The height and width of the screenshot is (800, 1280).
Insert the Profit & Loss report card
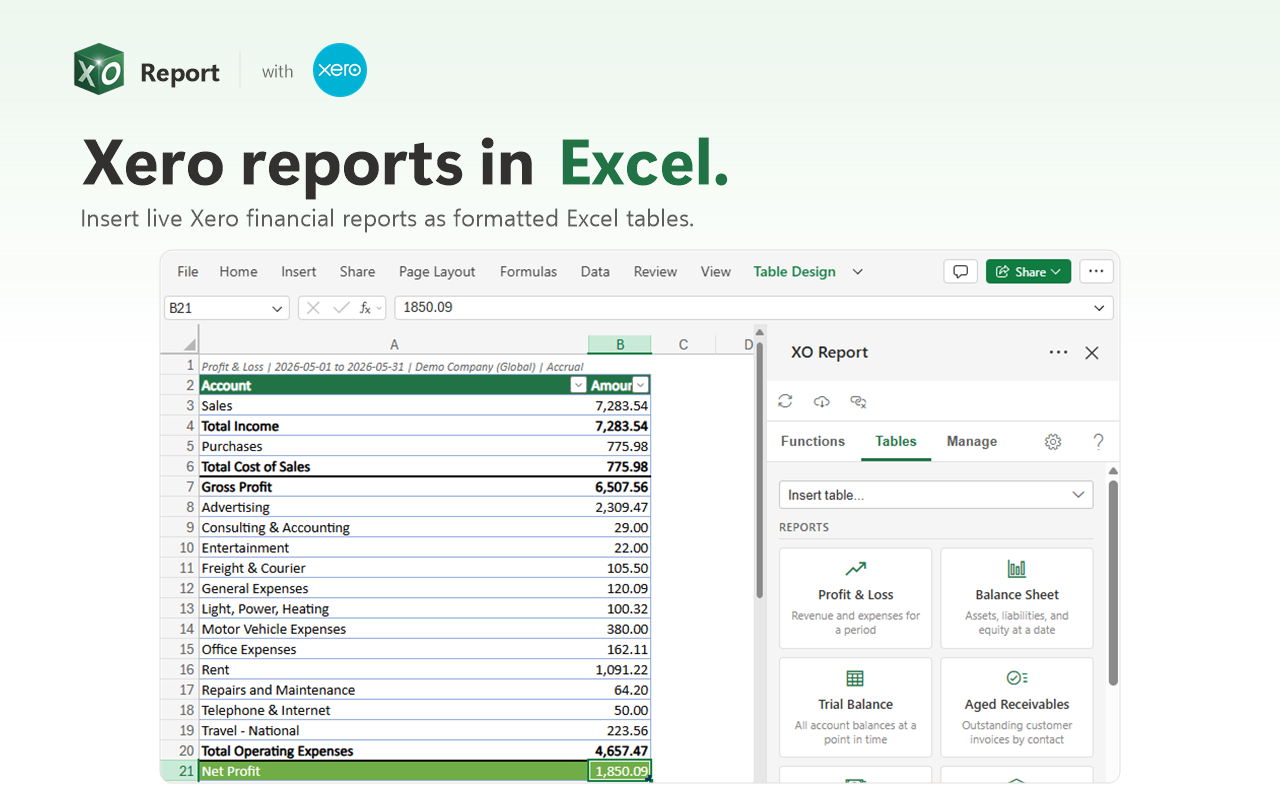(856, 598)
